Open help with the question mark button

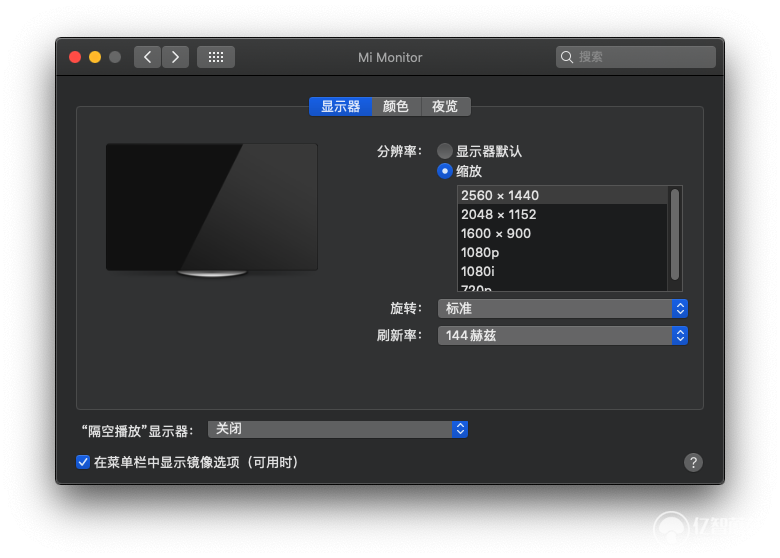click(693, 463)
